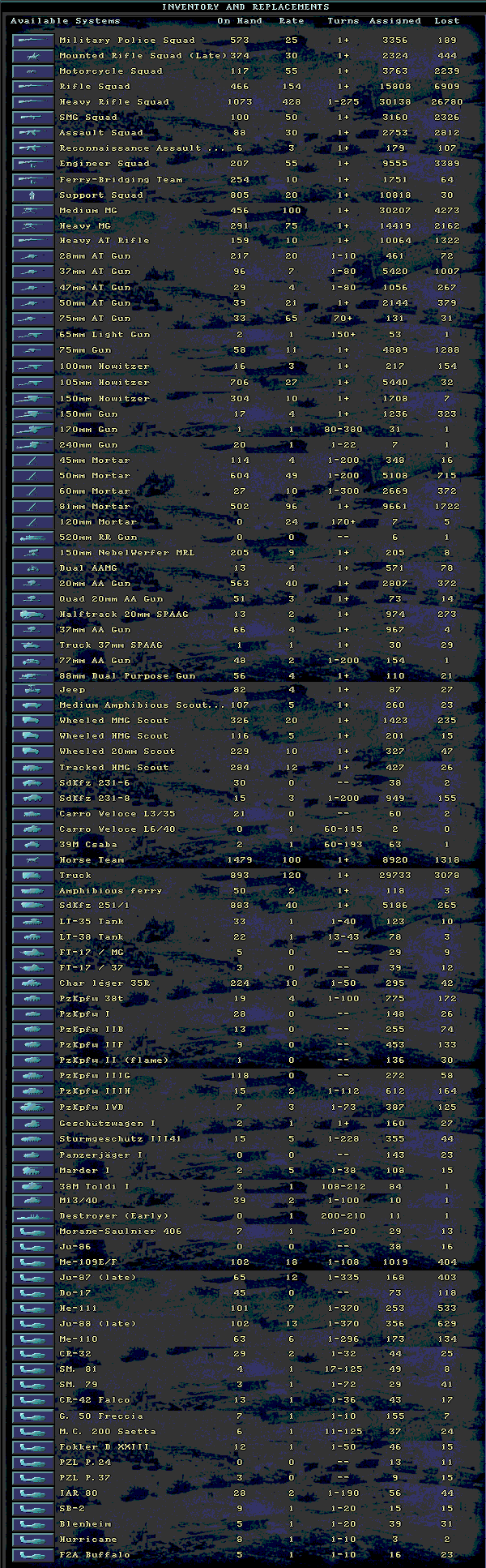Select the 75mm AT Gun icon
The image size is (486, 1568).
click(33, 318)
